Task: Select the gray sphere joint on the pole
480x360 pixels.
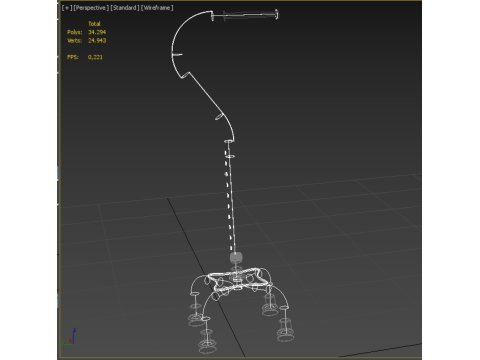Action: tap(236, 257)
